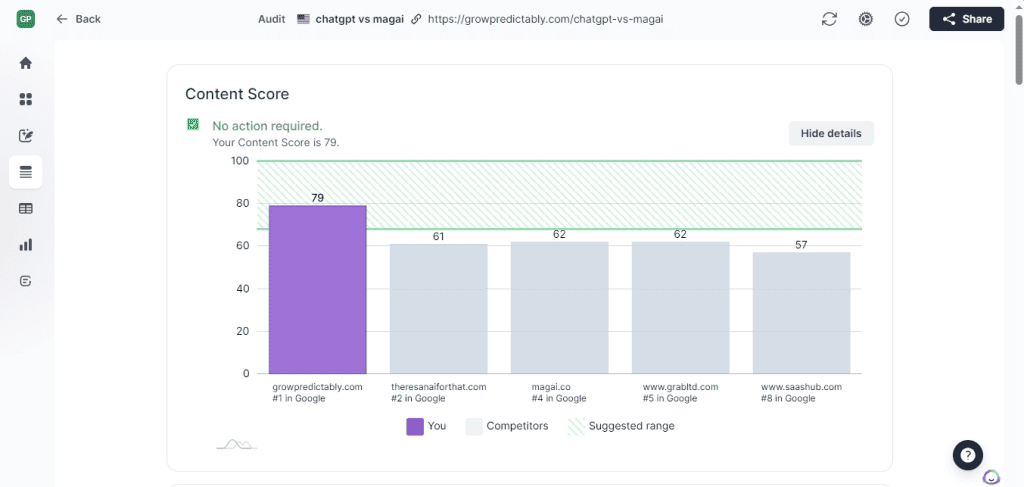Toggle the Suggested range legend swatch
Image resolution: width=1024 pixels, height=487 pixels.
[576, 426]
